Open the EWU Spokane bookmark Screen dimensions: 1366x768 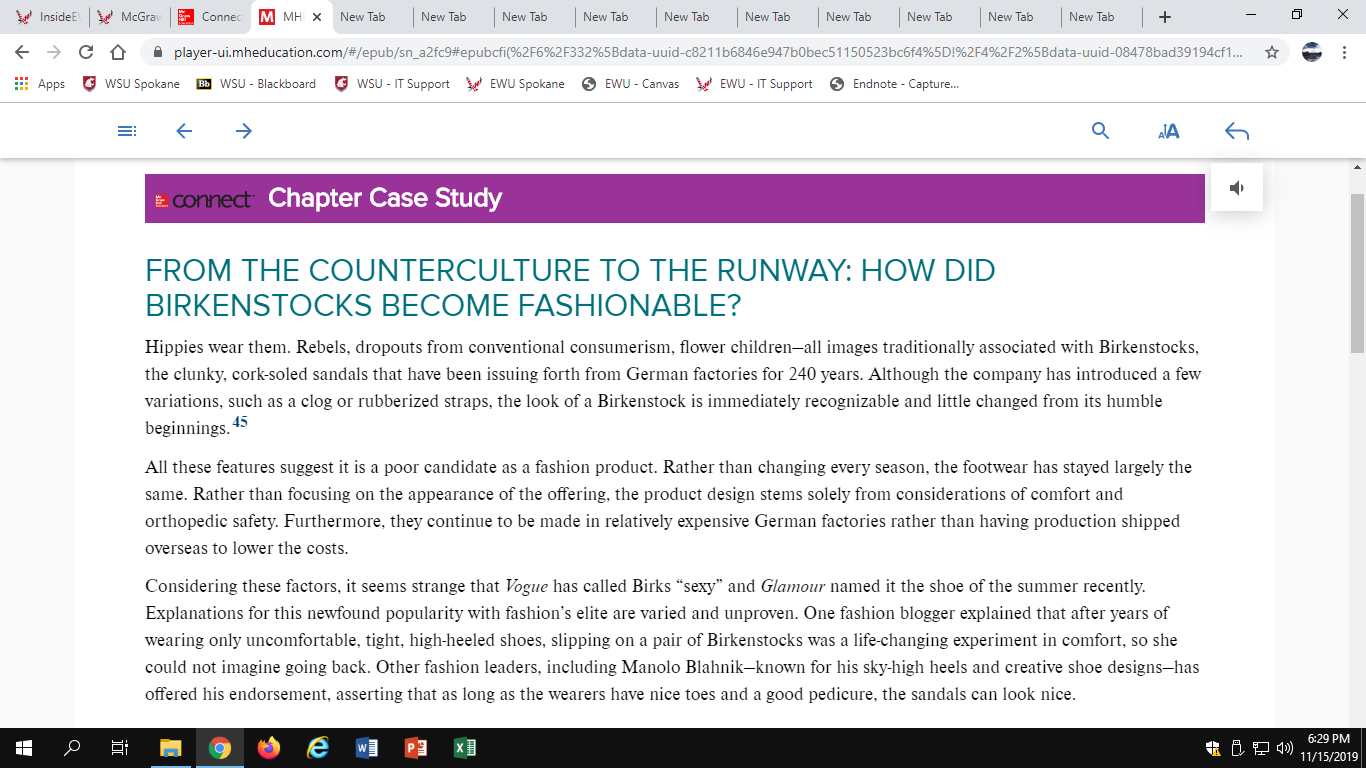pyautogui.click(x=515, y=84)
